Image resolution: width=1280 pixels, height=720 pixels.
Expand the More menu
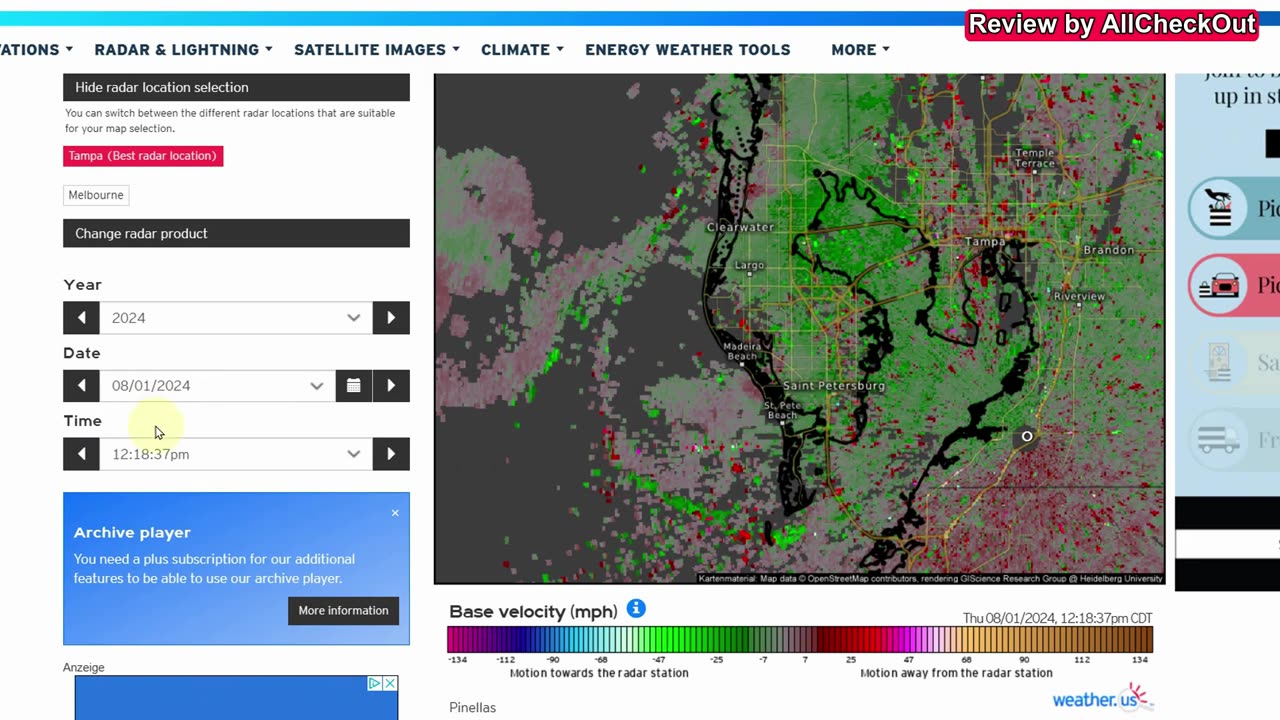(x=860, y=50)
